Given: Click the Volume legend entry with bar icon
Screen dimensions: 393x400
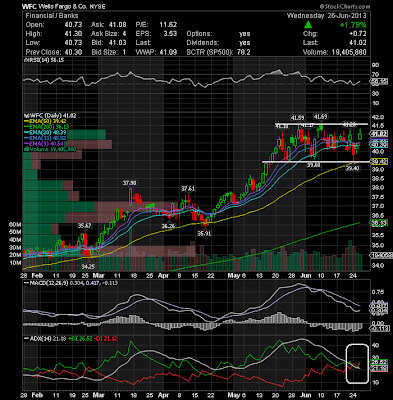Looking at the screenshot, I should click(50, 149).
